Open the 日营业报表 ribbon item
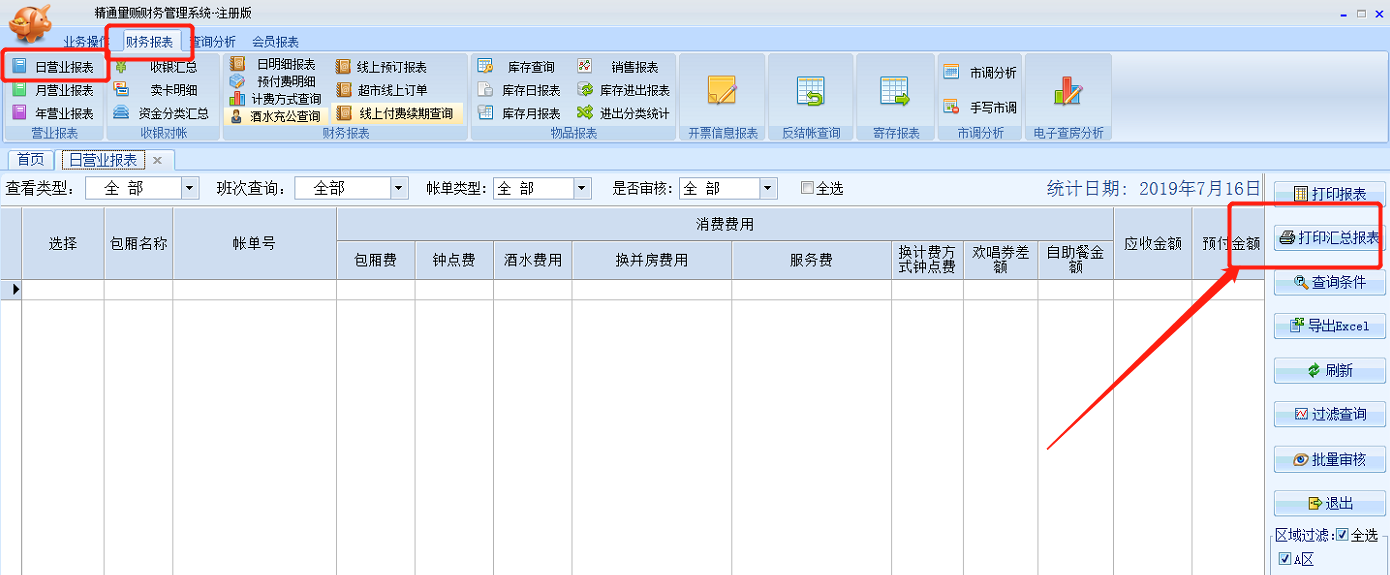 click(54, 67)
